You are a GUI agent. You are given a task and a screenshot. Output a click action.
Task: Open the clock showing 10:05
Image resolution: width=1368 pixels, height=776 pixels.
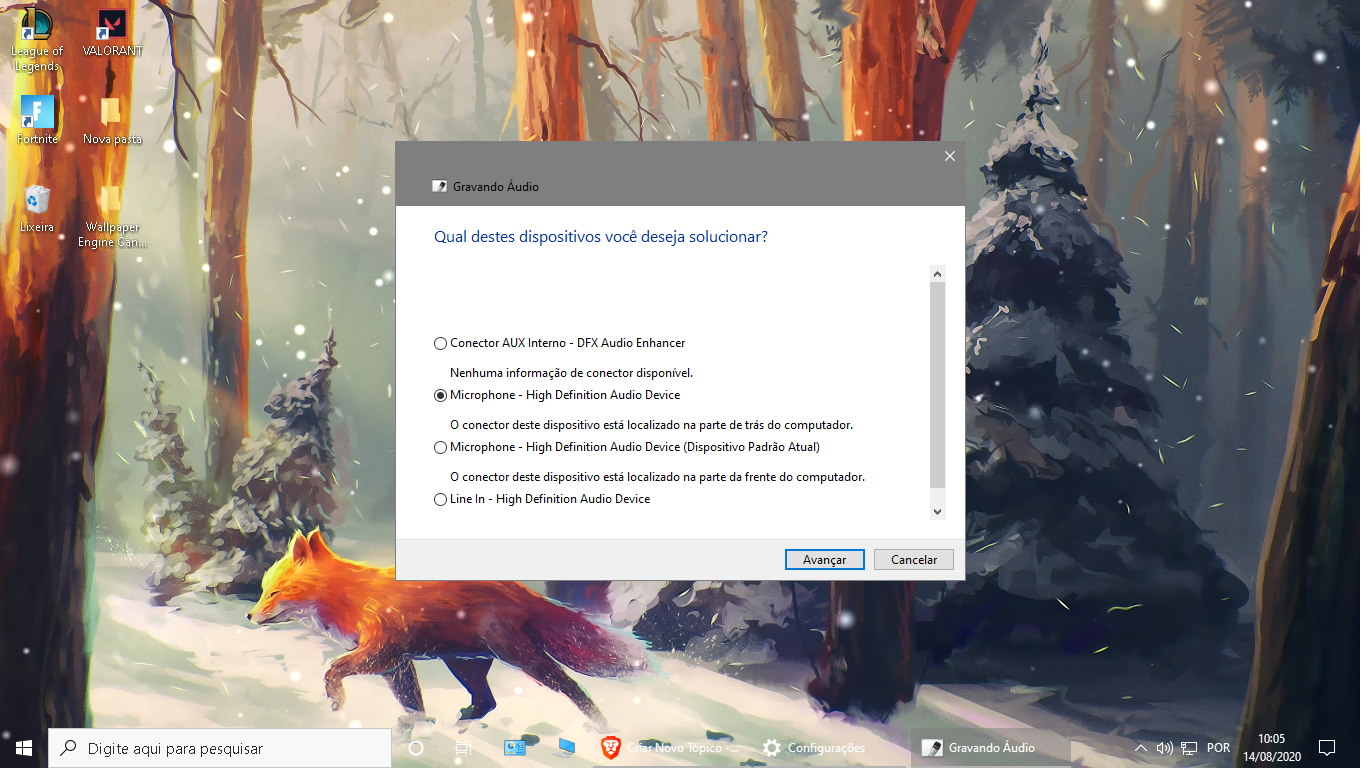(x=1271, y=748)
